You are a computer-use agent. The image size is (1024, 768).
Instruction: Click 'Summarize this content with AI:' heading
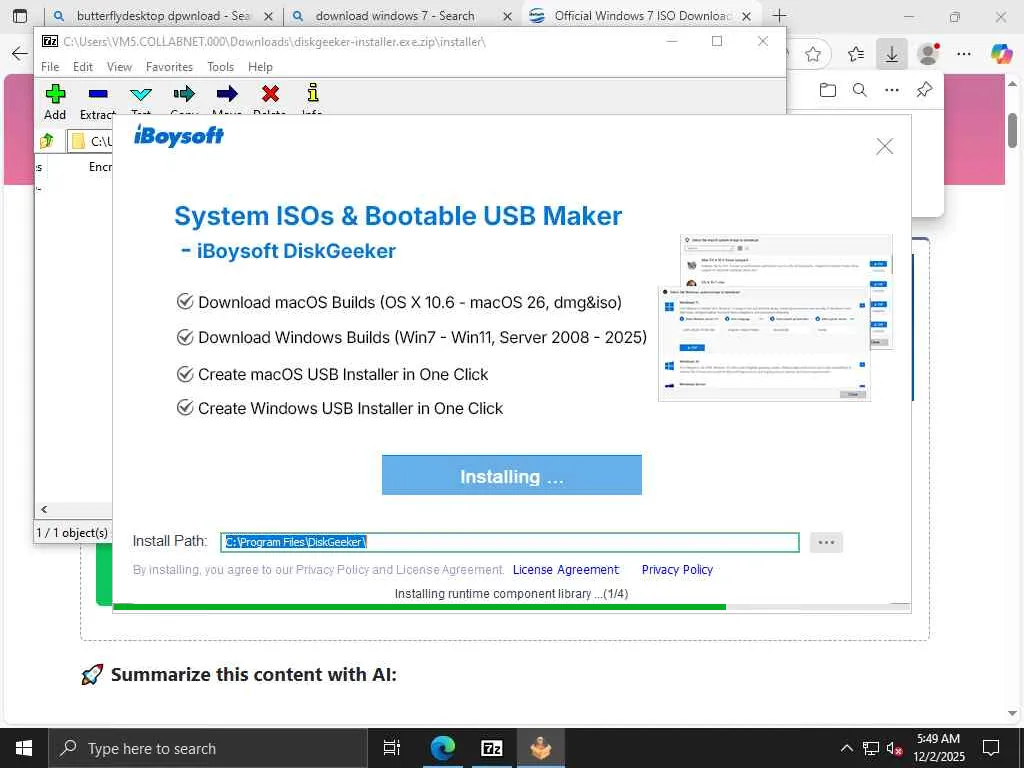pyautogui.click(x=253, y=674)
